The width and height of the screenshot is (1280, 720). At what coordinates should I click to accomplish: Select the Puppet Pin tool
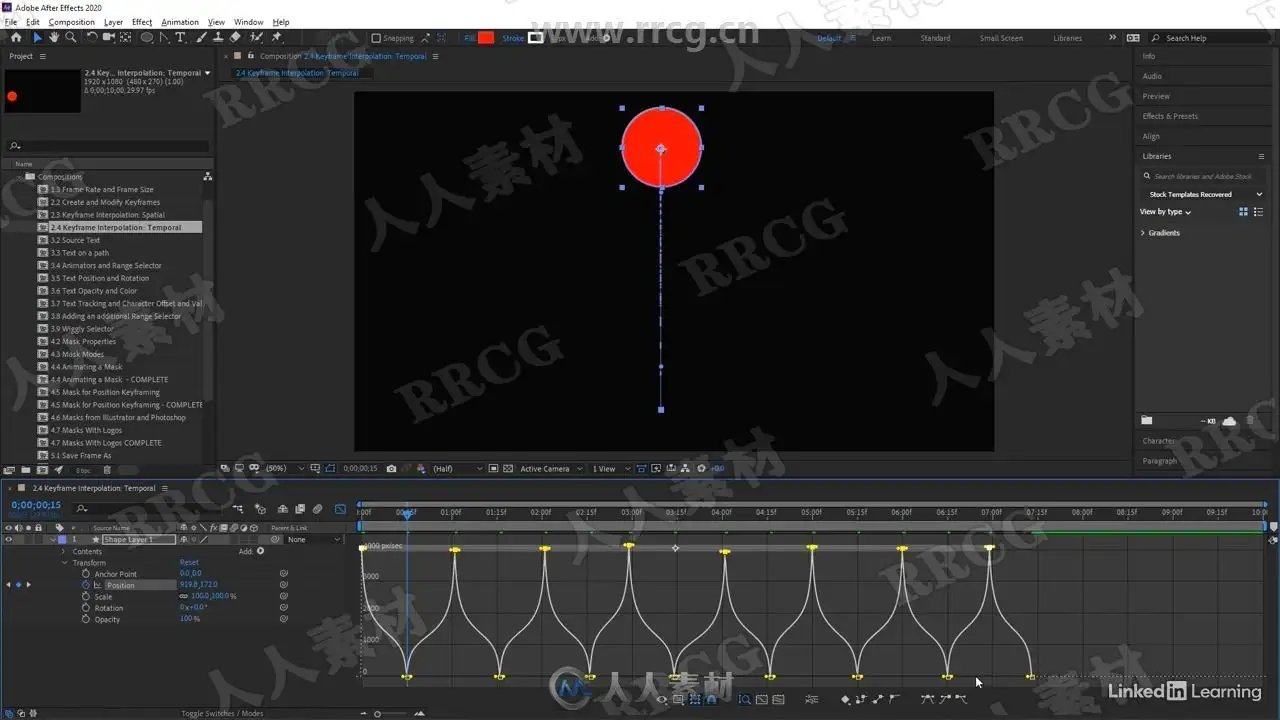(x=277, y=37)
